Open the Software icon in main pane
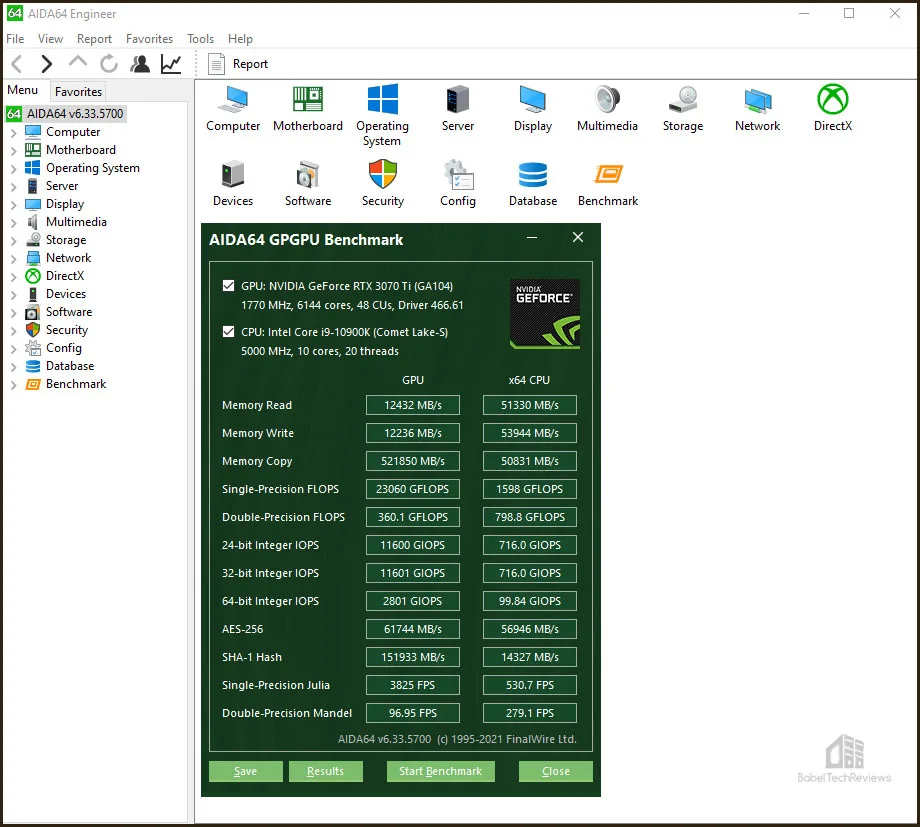 click(x=307, y=184)
